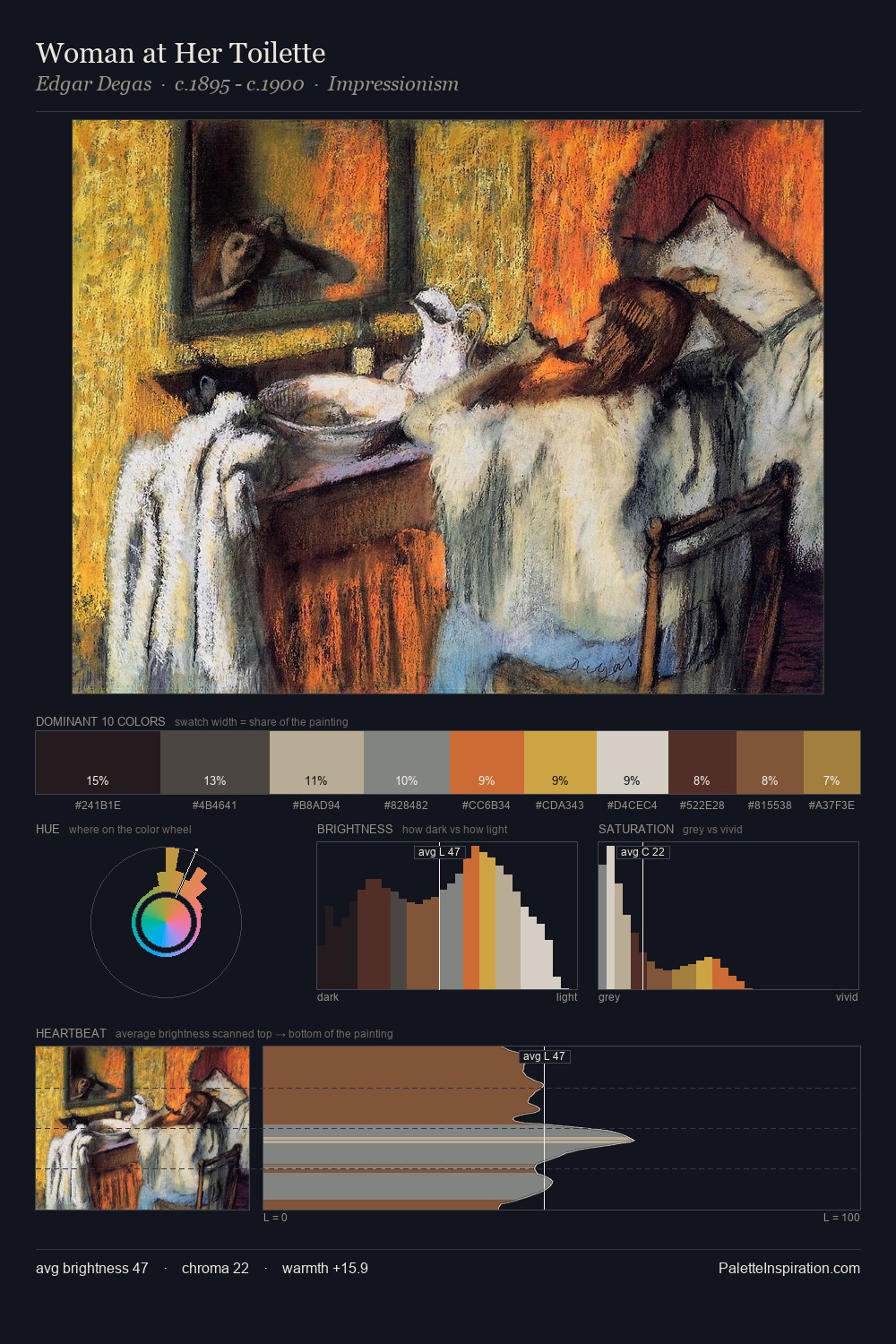This screenshot has width=896, height=1344.
Task: Click the date 'c.1895 - c.1900'
Action: [239, 84]
